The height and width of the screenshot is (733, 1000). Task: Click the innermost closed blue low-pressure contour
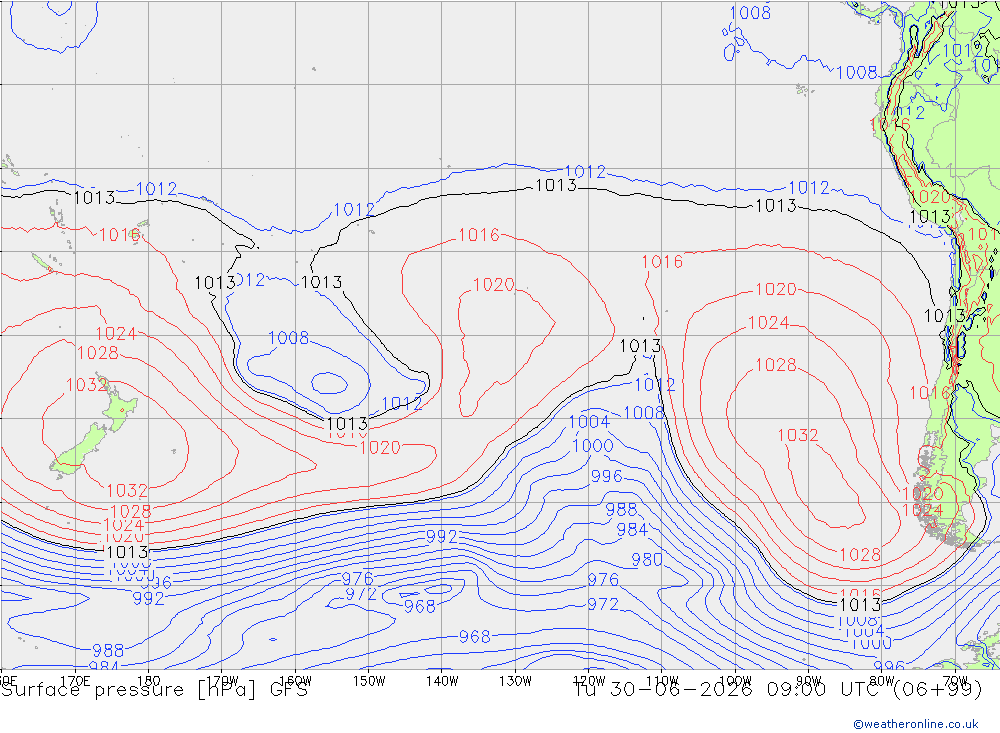pos(329,383)
